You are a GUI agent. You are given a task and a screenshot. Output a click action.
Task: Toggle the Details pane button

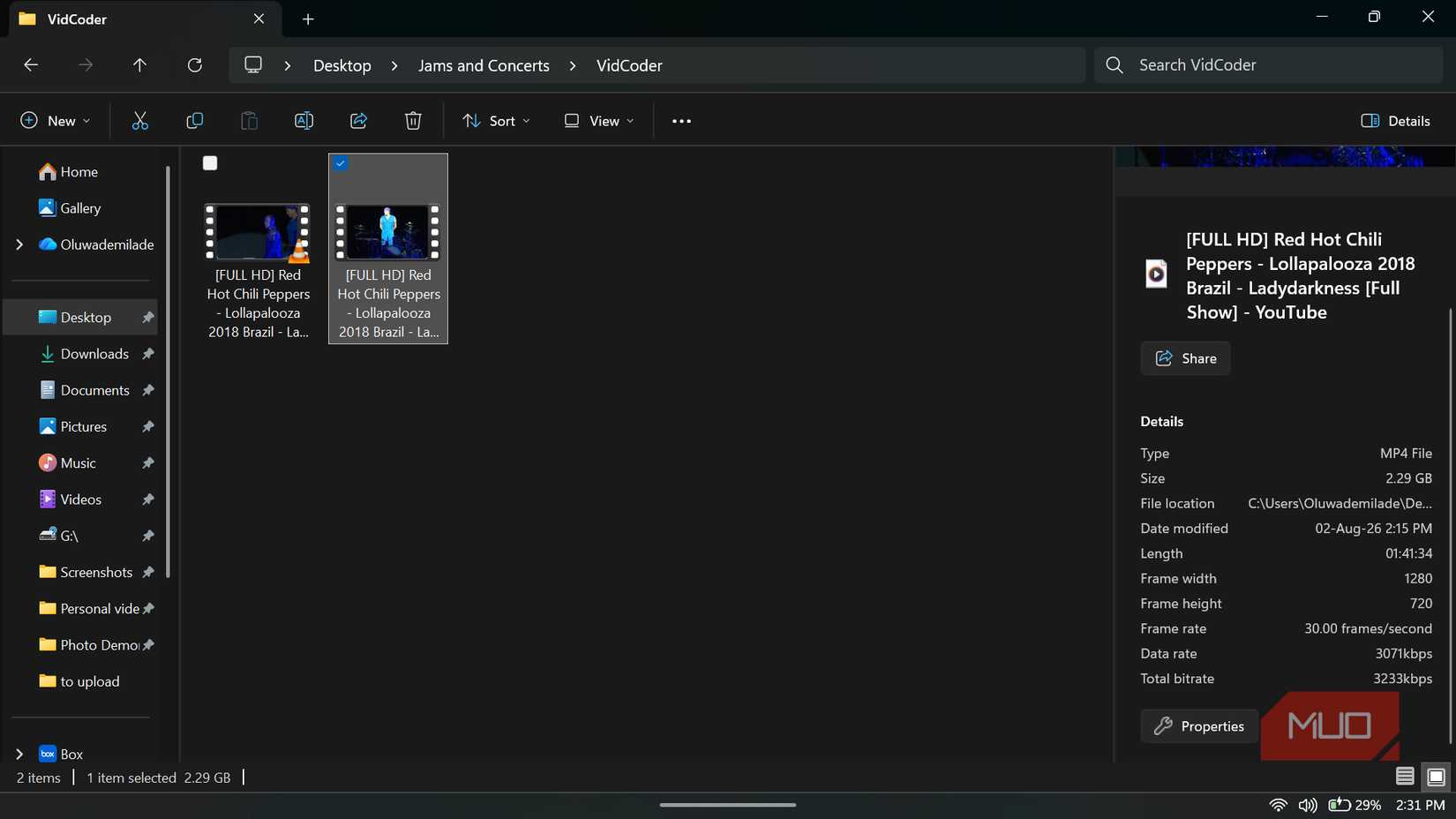tap(1395, 121)
